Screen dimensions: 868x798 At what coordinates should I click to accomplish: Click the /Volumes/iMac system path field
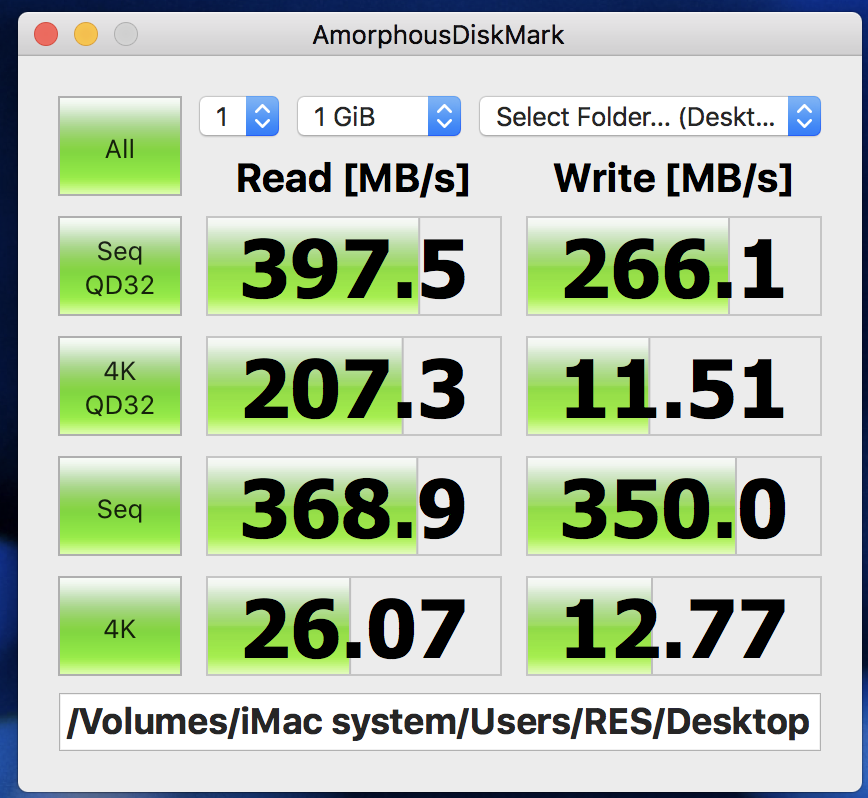click(440, 722)
